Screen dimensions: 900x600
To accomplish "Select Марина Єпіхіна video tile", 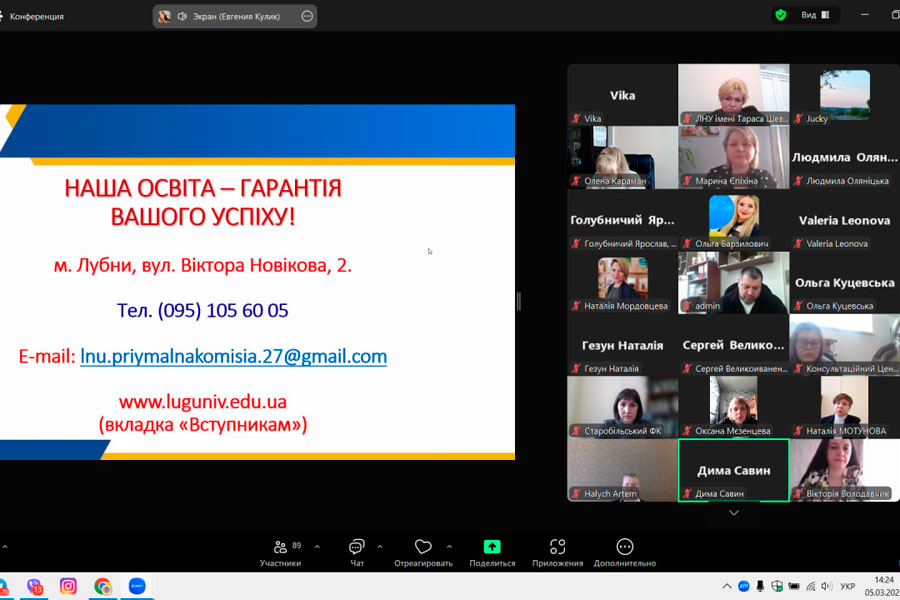I will [734, 157].
